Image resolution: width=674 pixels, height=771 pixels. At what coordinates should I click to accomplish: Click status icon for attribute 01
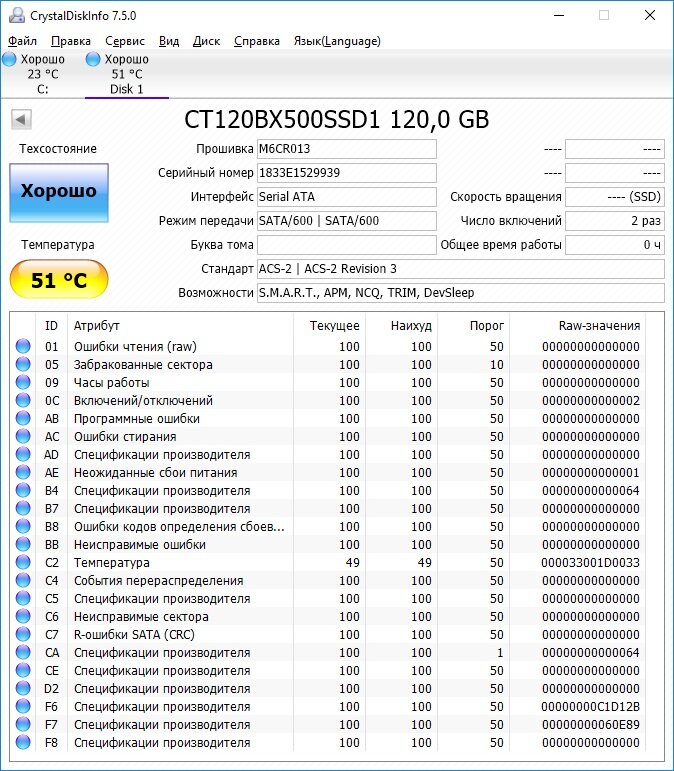[x=23, y=346]
